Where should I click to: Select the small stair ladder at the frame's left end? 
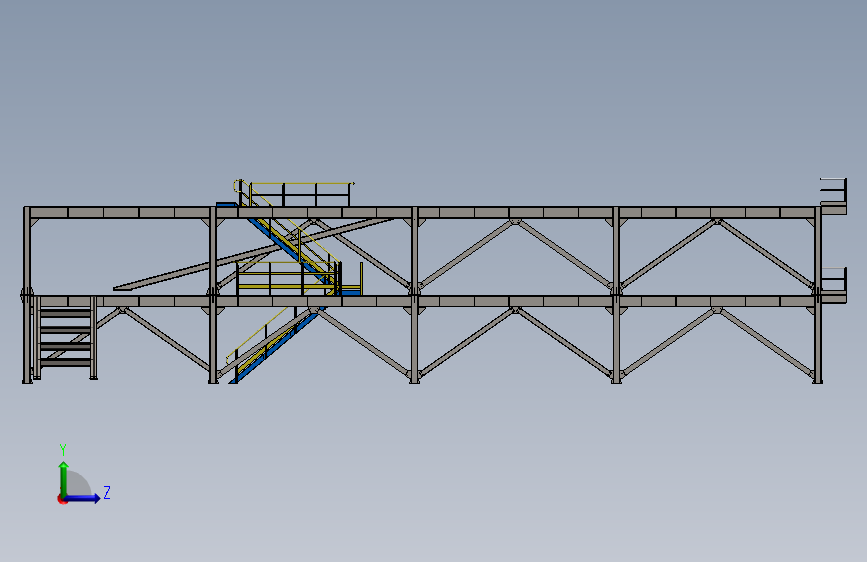(65, 337)
